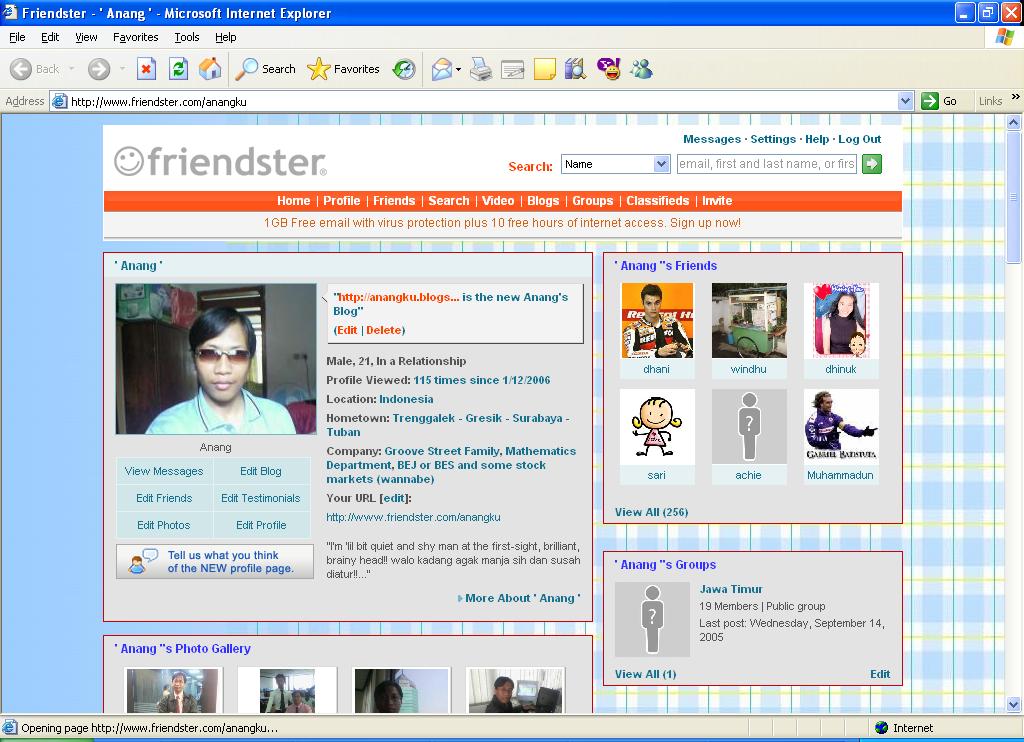The width and height of the screenshot is (1024, 742).
Task: Open windhu's friend thumbnail
Action: [749, 321]
